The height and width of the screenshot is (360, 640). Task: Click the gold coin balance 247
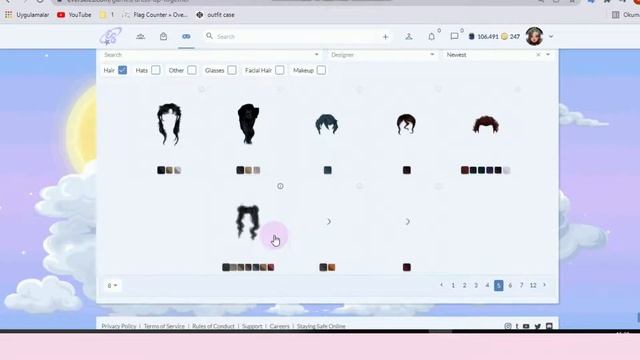(511, 37)
